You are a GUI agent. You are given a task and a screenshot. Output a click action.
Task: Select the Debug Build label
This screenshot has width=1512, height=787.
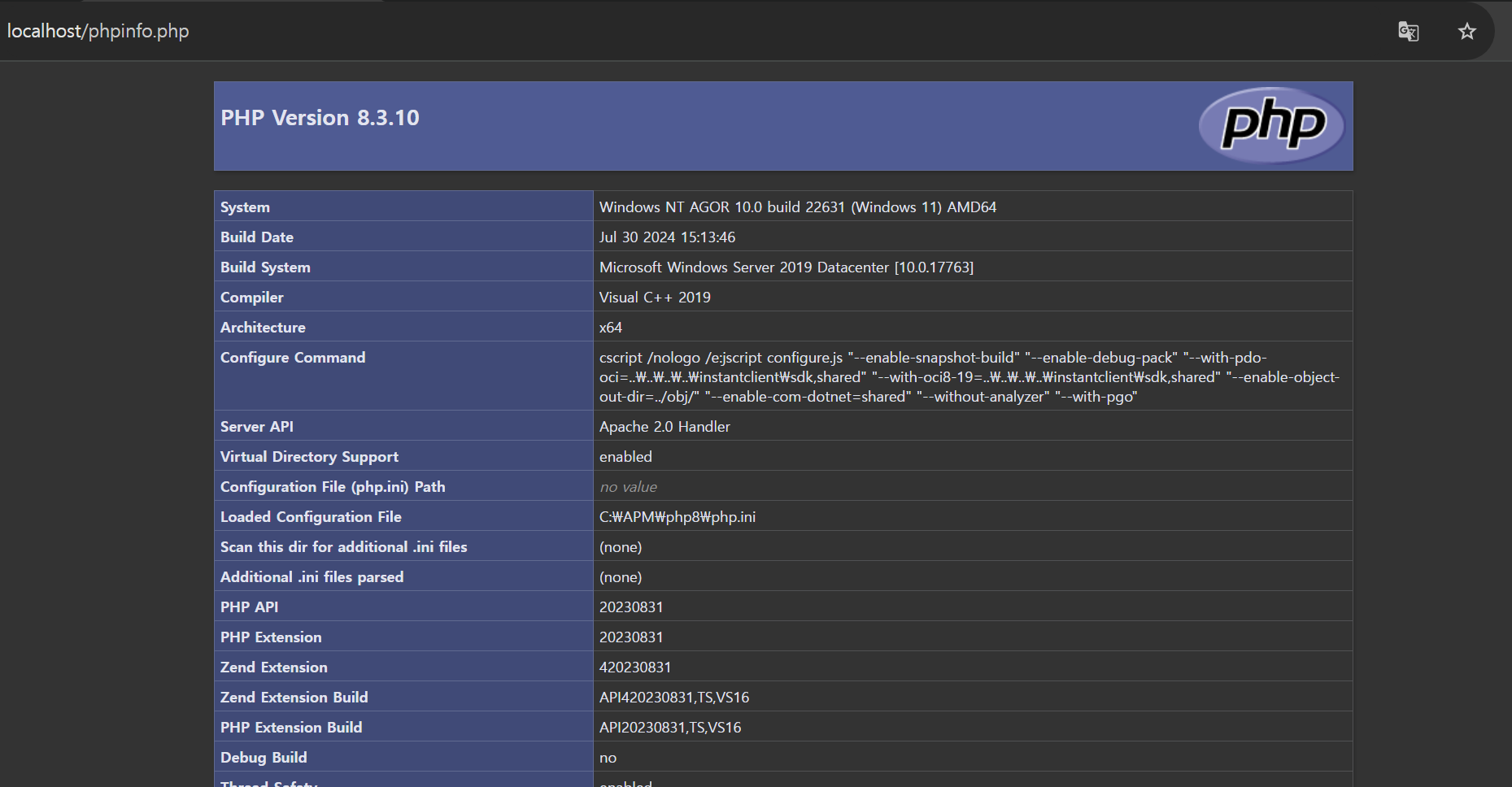[264, 758]
